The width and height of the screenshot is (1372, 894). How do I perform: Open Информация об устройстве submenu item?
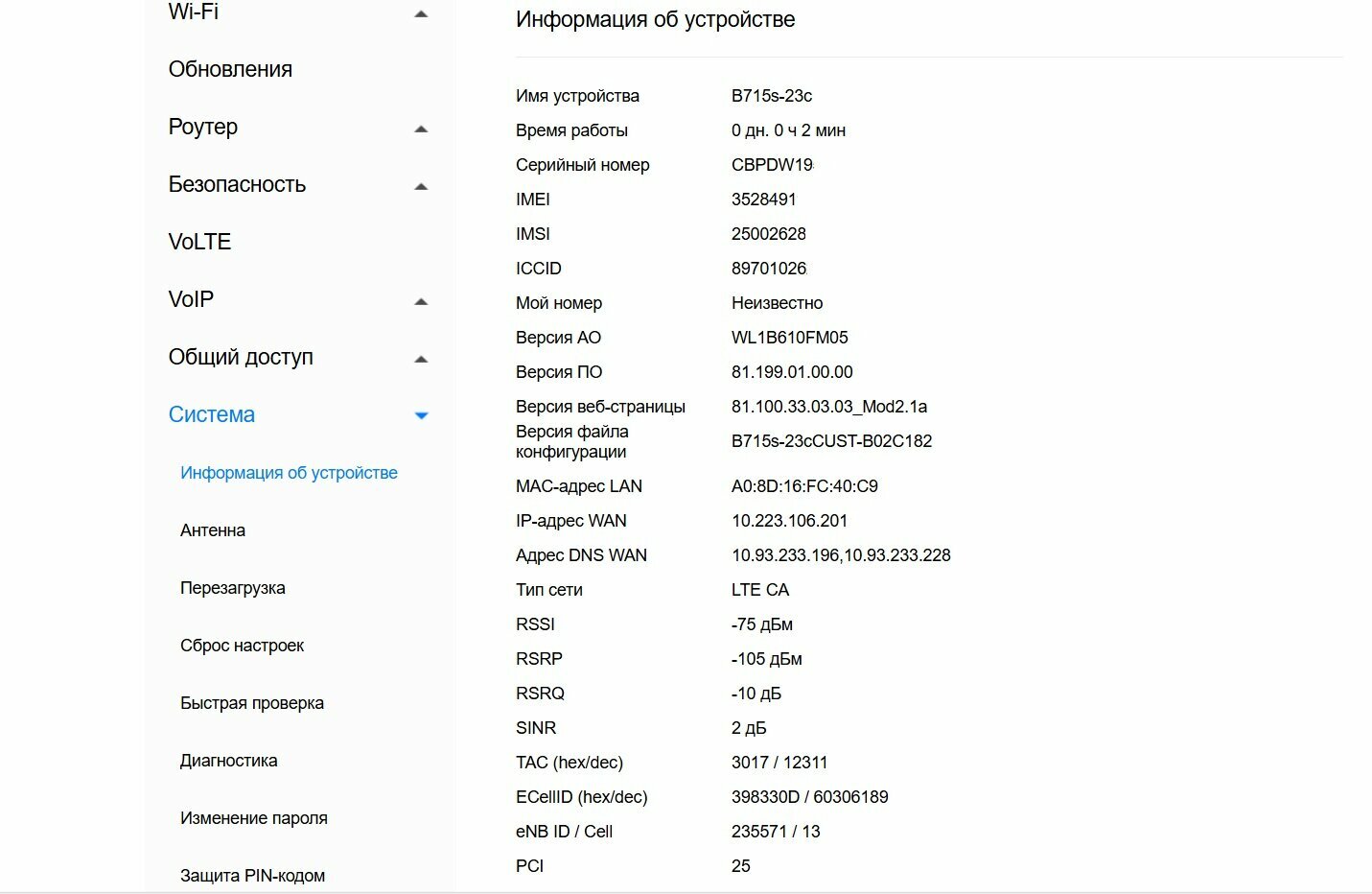pos(289,473)
